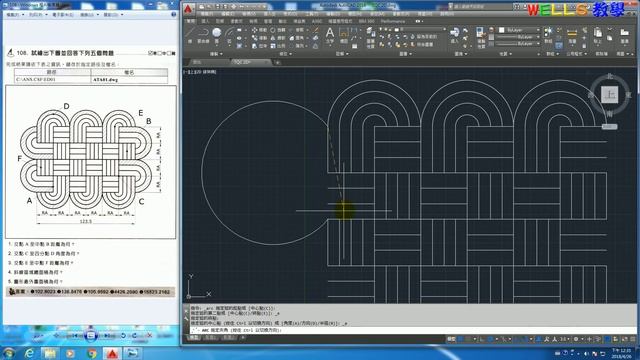Click the Paste clipboard tool
The width and height of the screenshot is (640, 360).
[598, 36]
